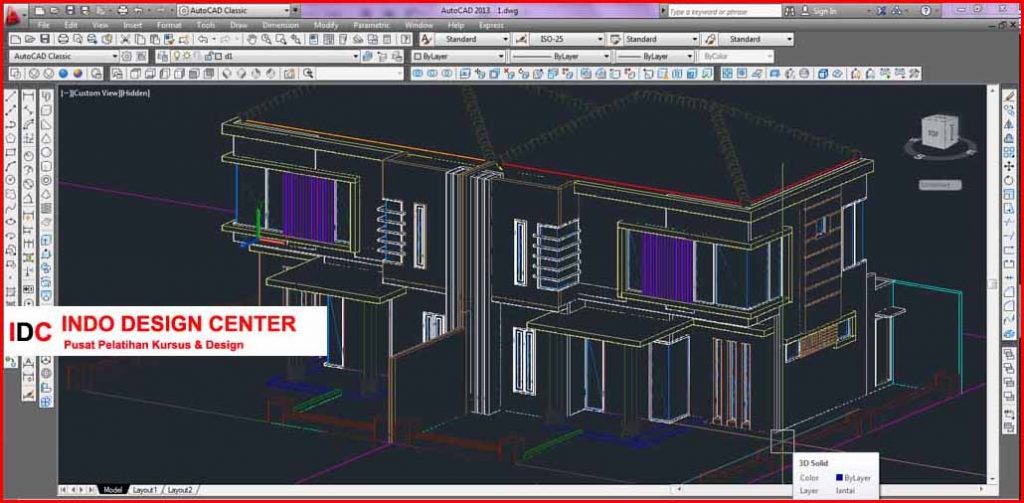Screen dimensions: 1024x503
Task: Open the Parametric menu
Action: pos(371,25)
